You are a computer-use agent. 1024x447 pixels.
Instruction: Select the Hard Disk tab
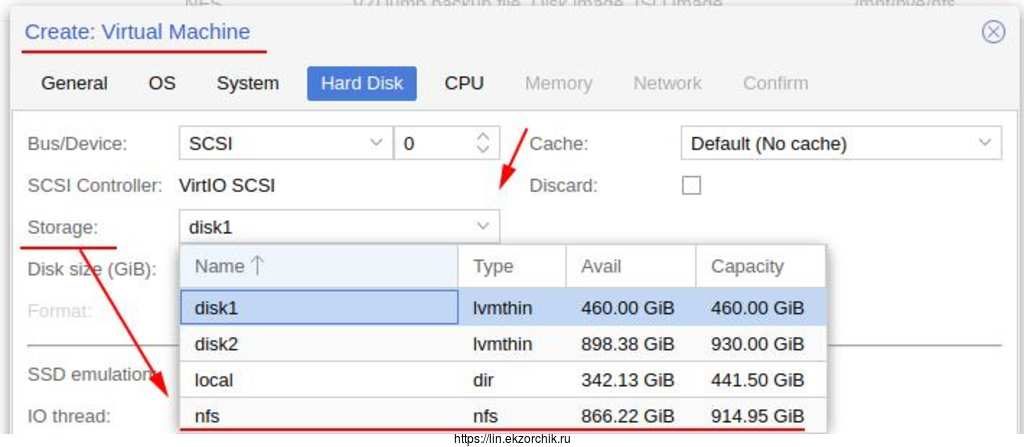click(362, 83)
